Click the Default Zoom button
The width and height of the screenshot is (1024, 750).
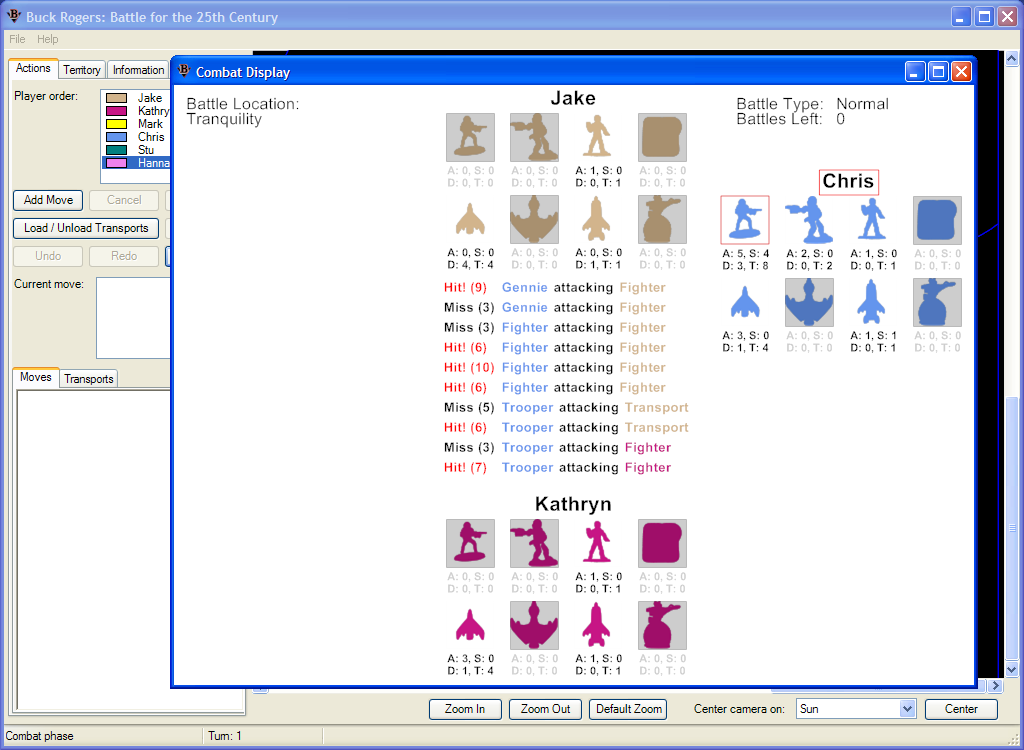click(629, 709)
